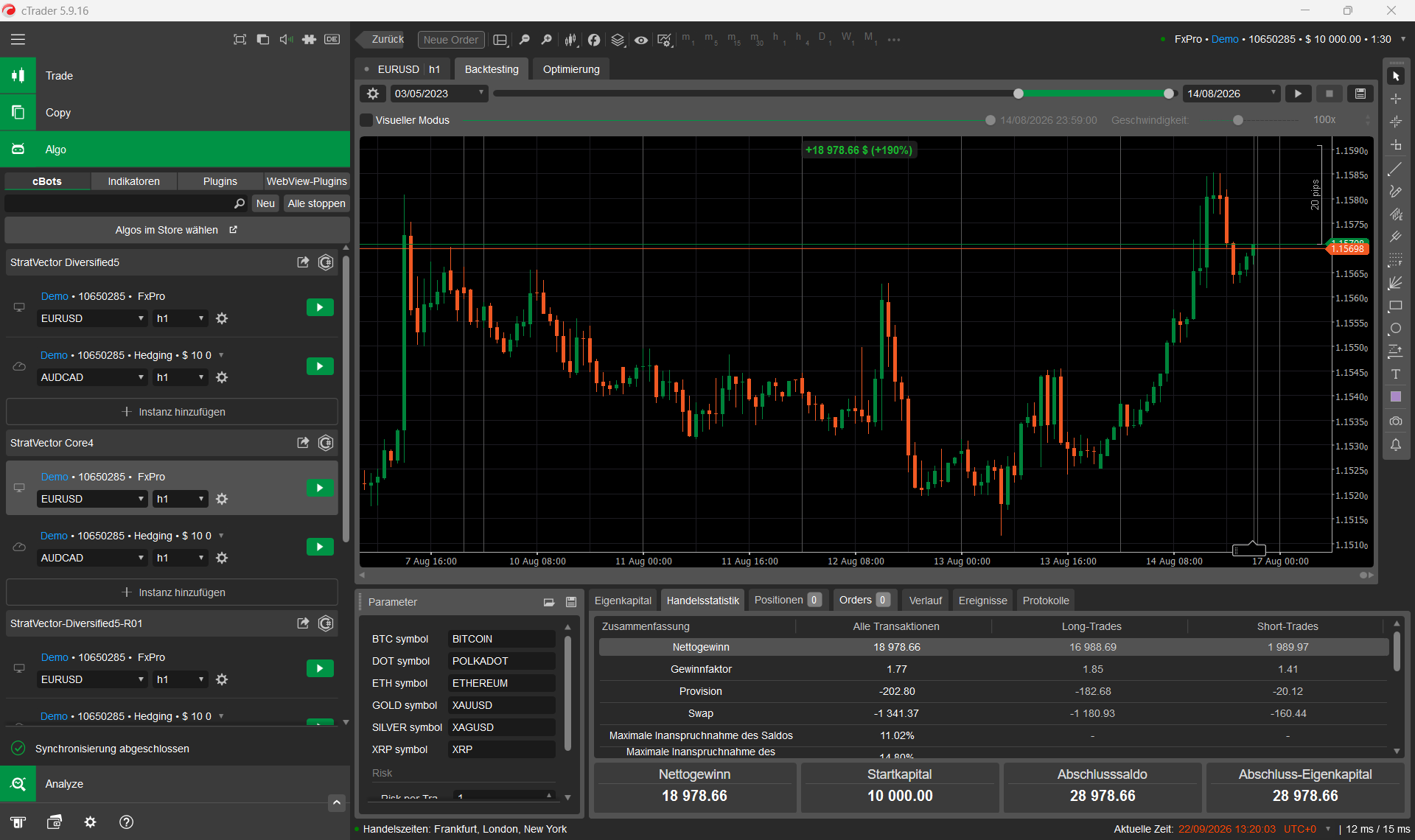Open the Eigenkapital tab
The image size is (1415, 840).
click(623, 601)
